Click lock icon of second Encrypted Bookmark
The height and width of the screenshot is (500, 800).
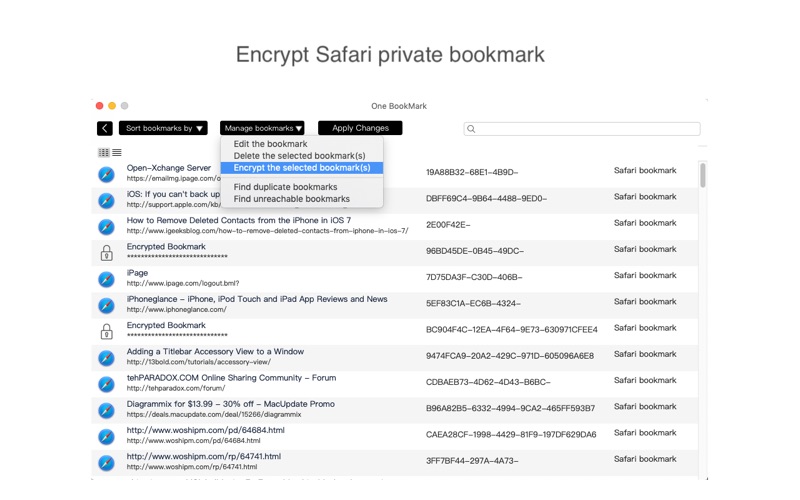point(106,332)
